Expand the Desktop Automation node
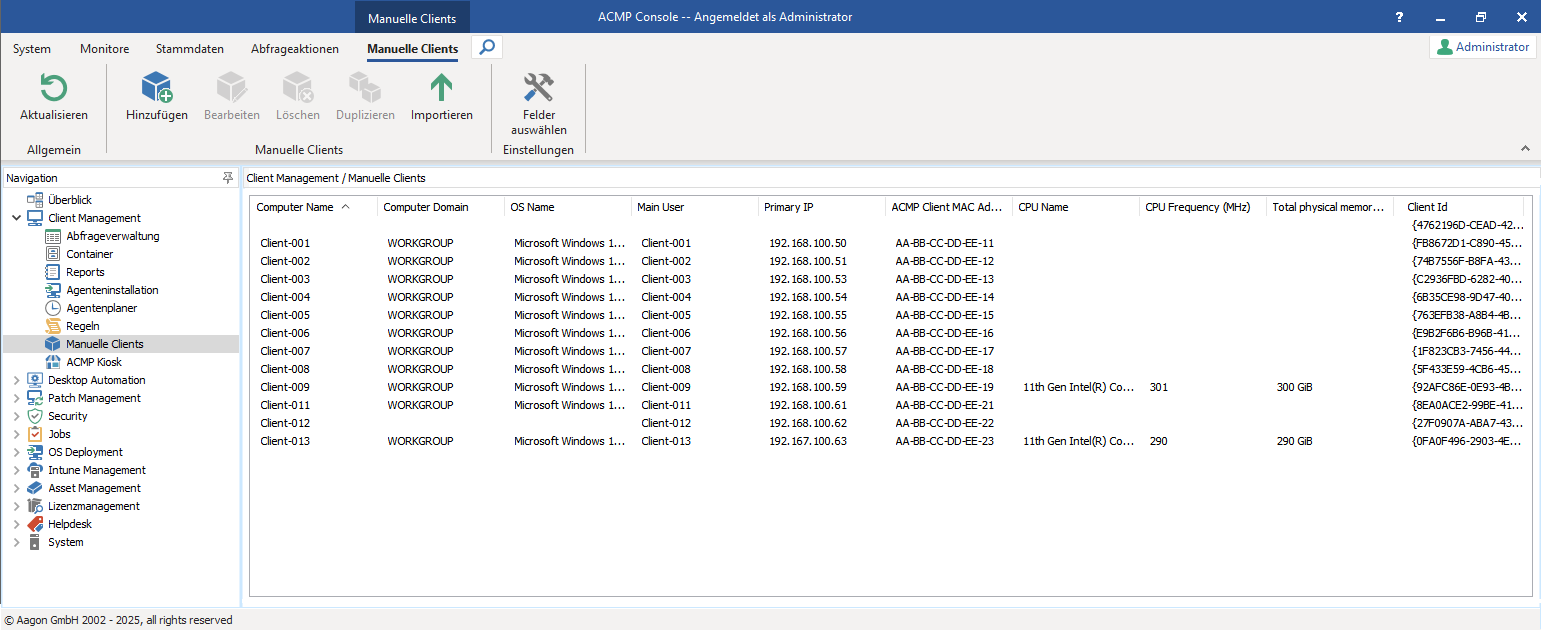The width and height of the screenshot is (1541, 630). pyautogui.click(x=15, y=379)
